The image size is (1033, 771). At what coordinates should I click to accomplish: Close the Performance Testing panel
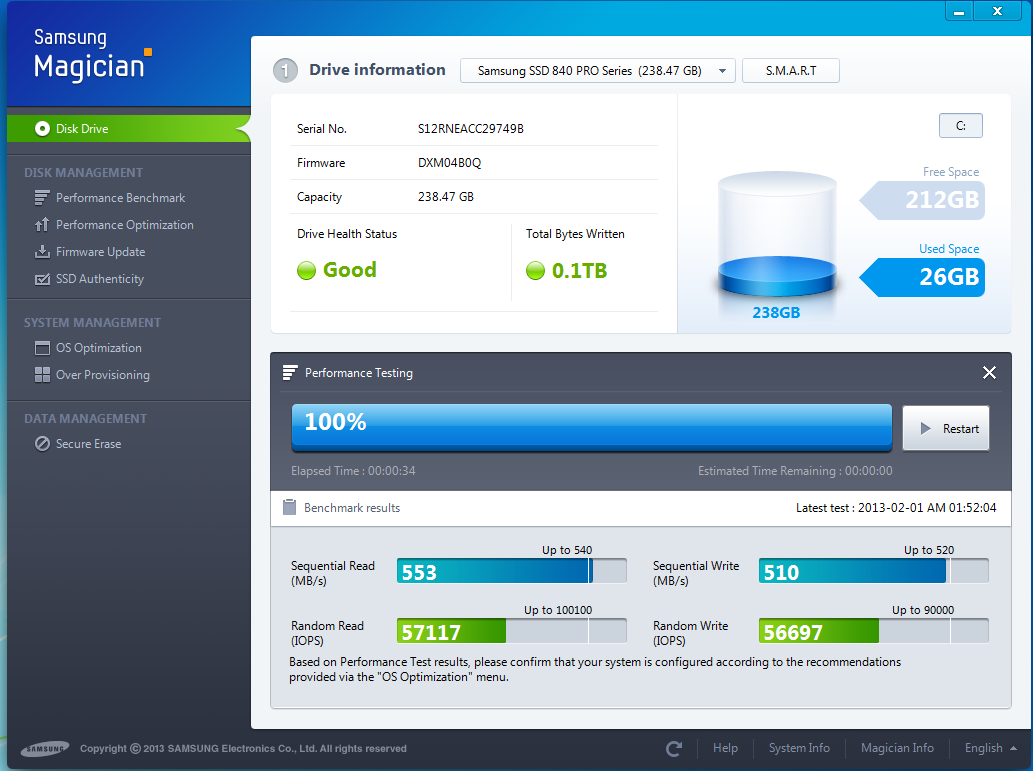click(989, 373)
